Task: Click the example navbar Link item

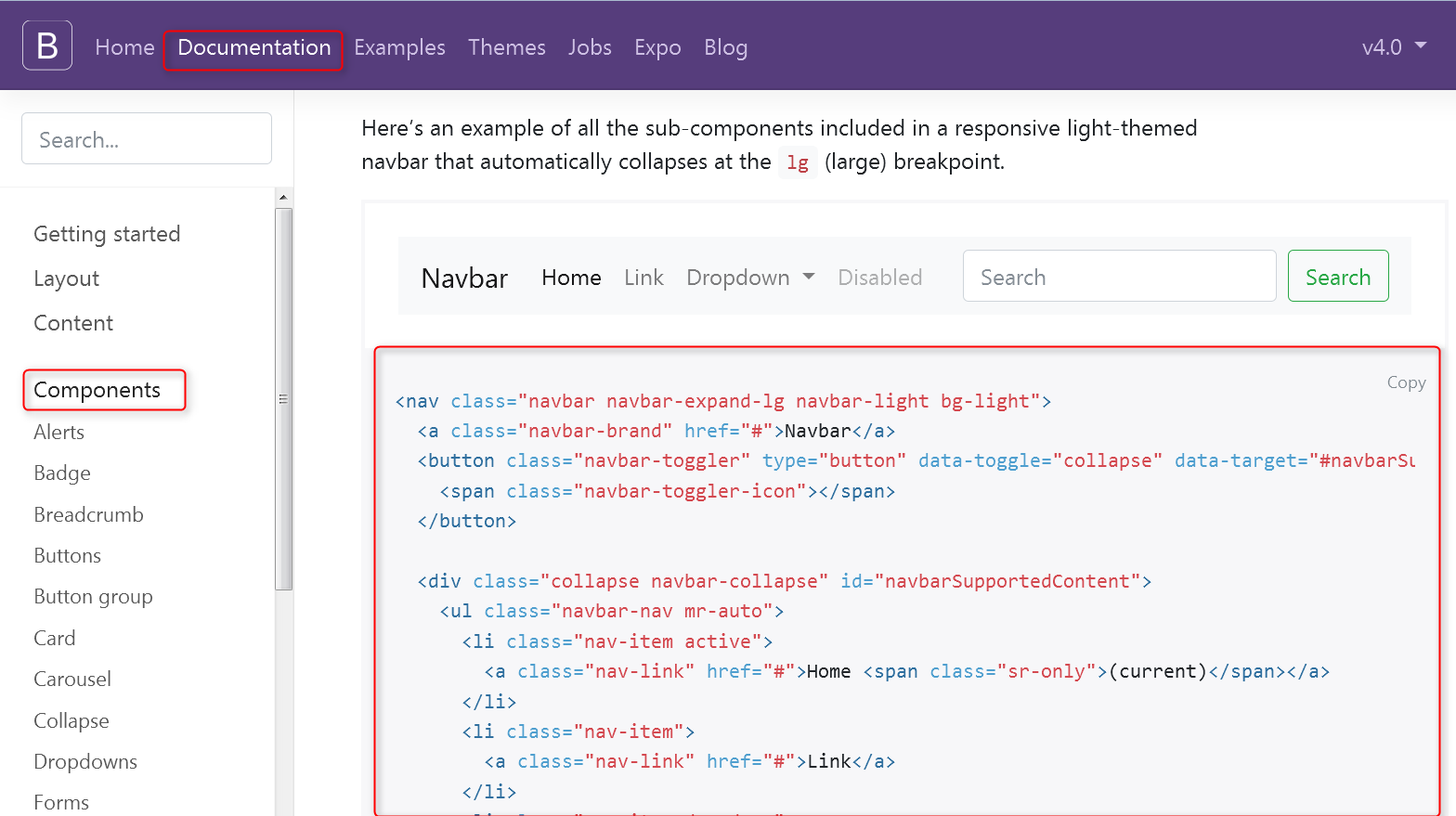Action: (643, 278)
